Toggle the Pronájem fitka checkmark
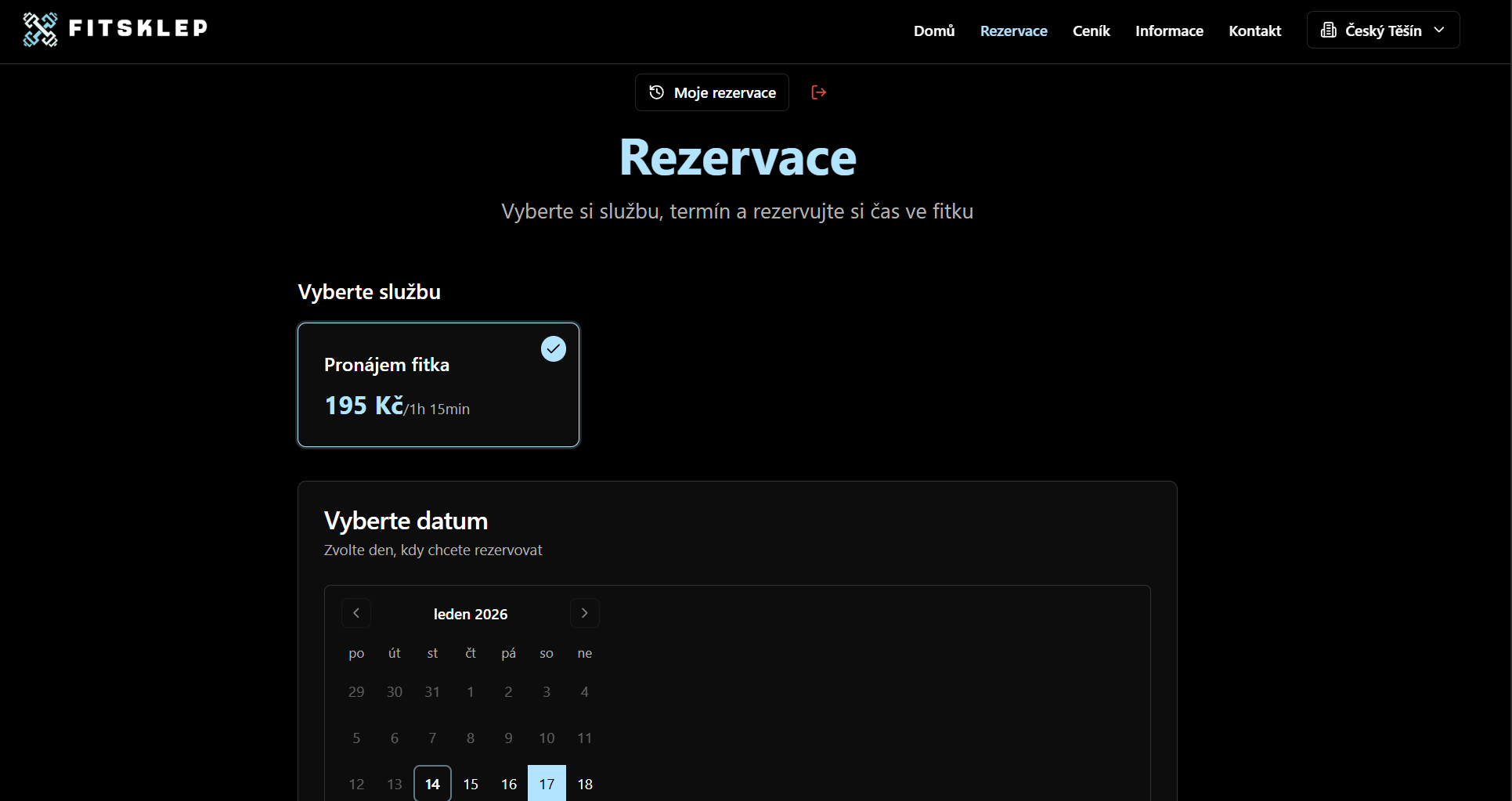The image size is (1512, 801). click(x=554, y=348)
